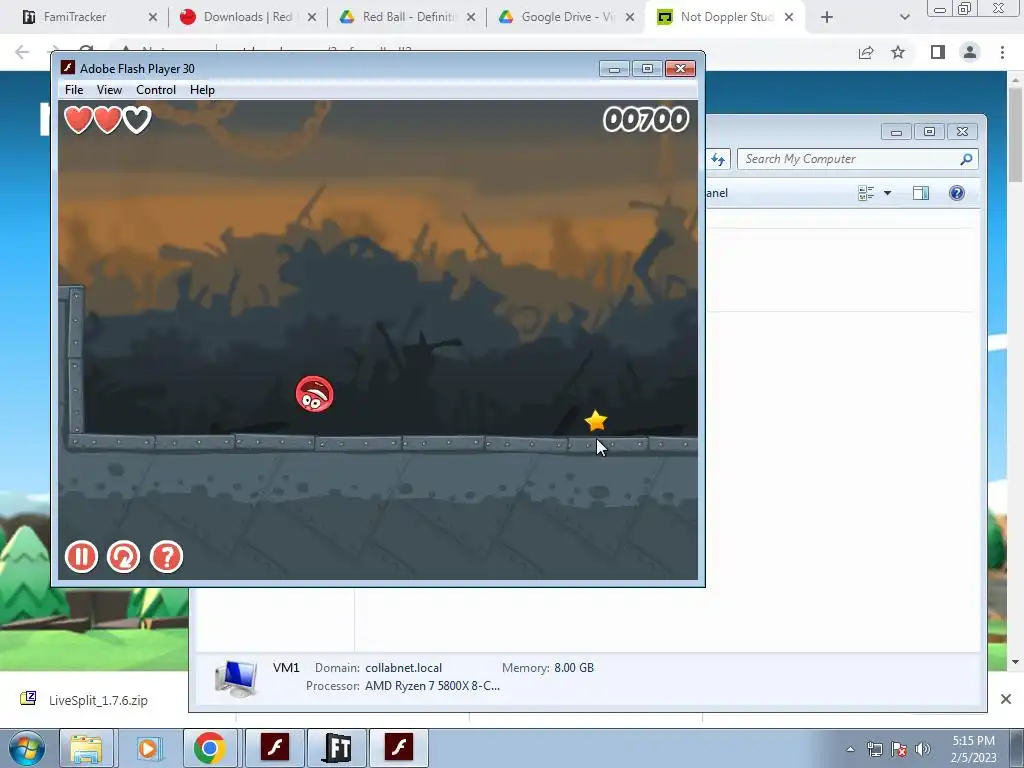Image resolution: width=1024 pixels, height=768 pixels.
Task: Go back in Chrome
Action: (x=22, y=52)
